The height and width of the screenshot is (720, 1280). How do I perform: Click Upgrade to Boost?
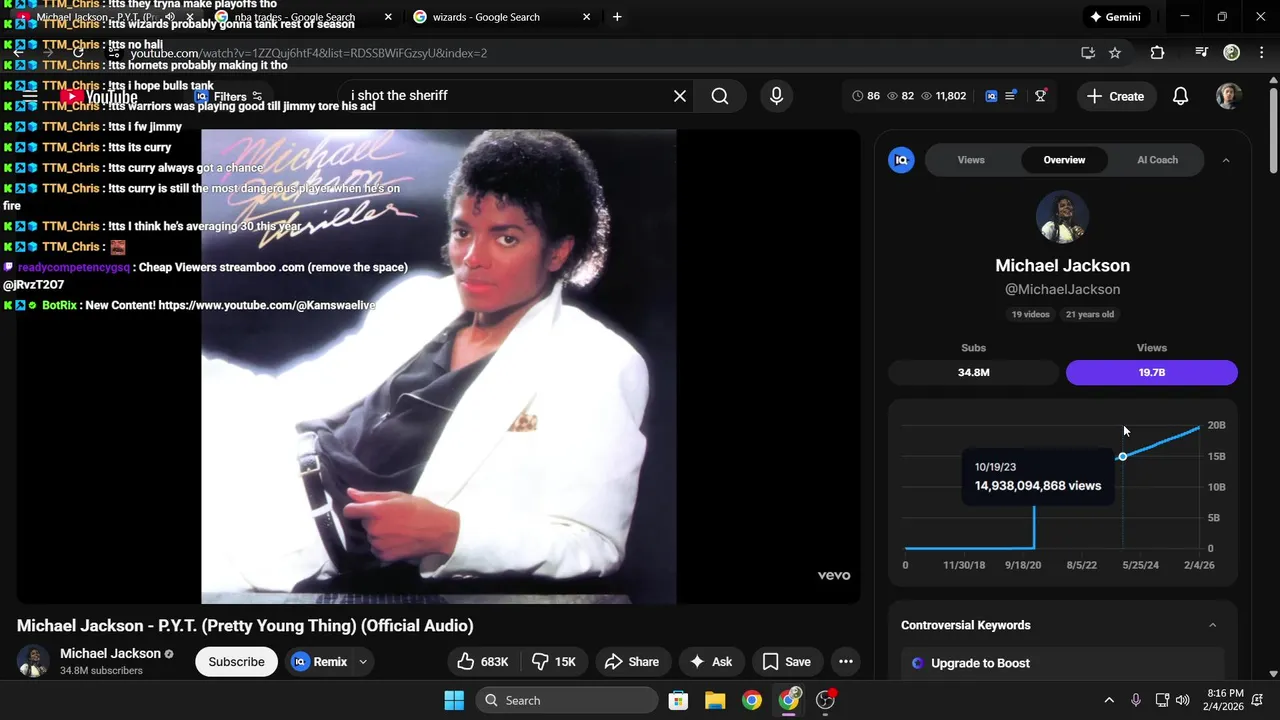(x=980, y=663)
